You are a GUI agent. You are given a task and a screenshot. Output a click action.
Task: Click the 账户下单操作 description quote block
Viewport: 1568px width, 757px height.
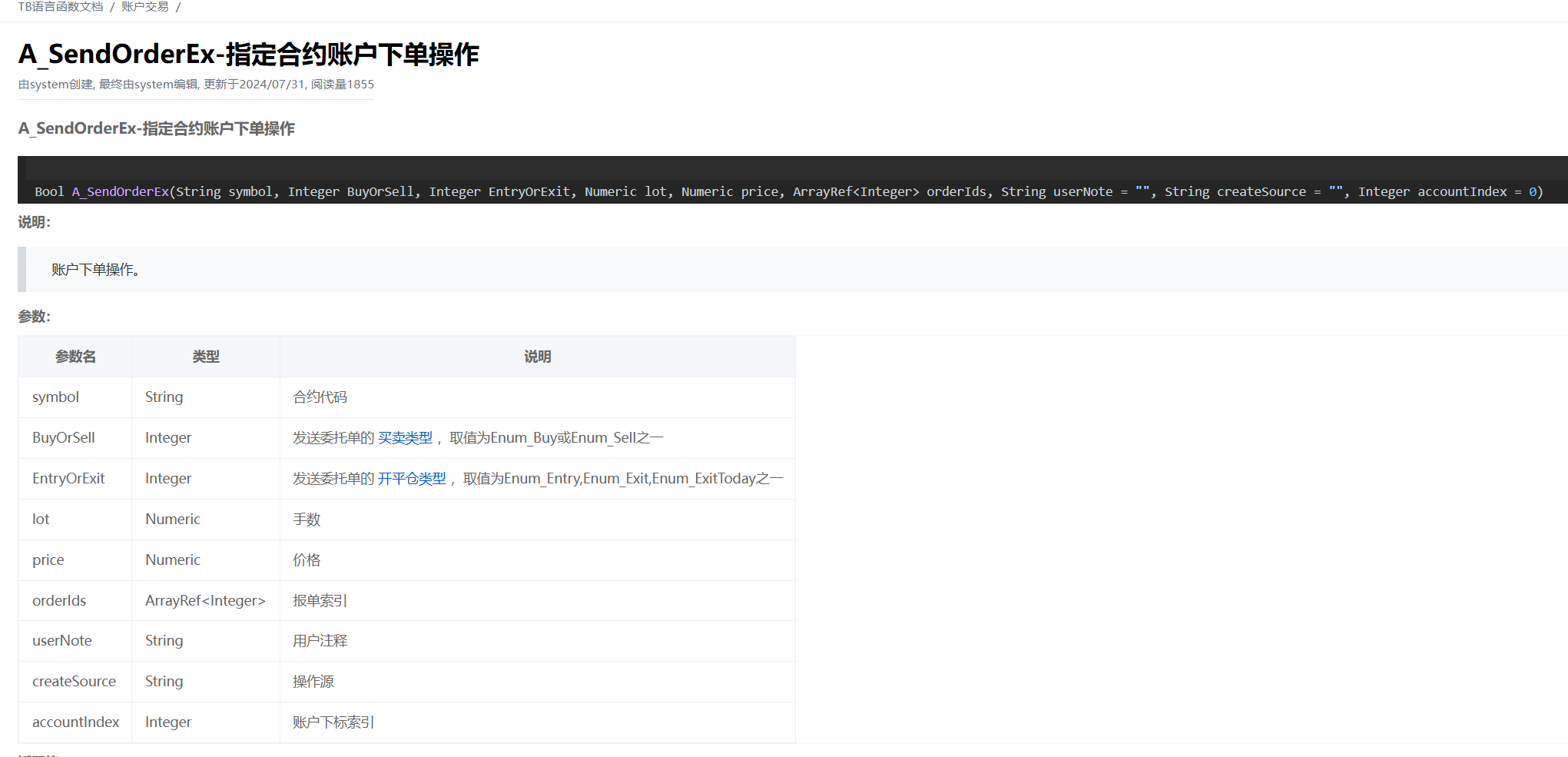click(x=95, y=270)
